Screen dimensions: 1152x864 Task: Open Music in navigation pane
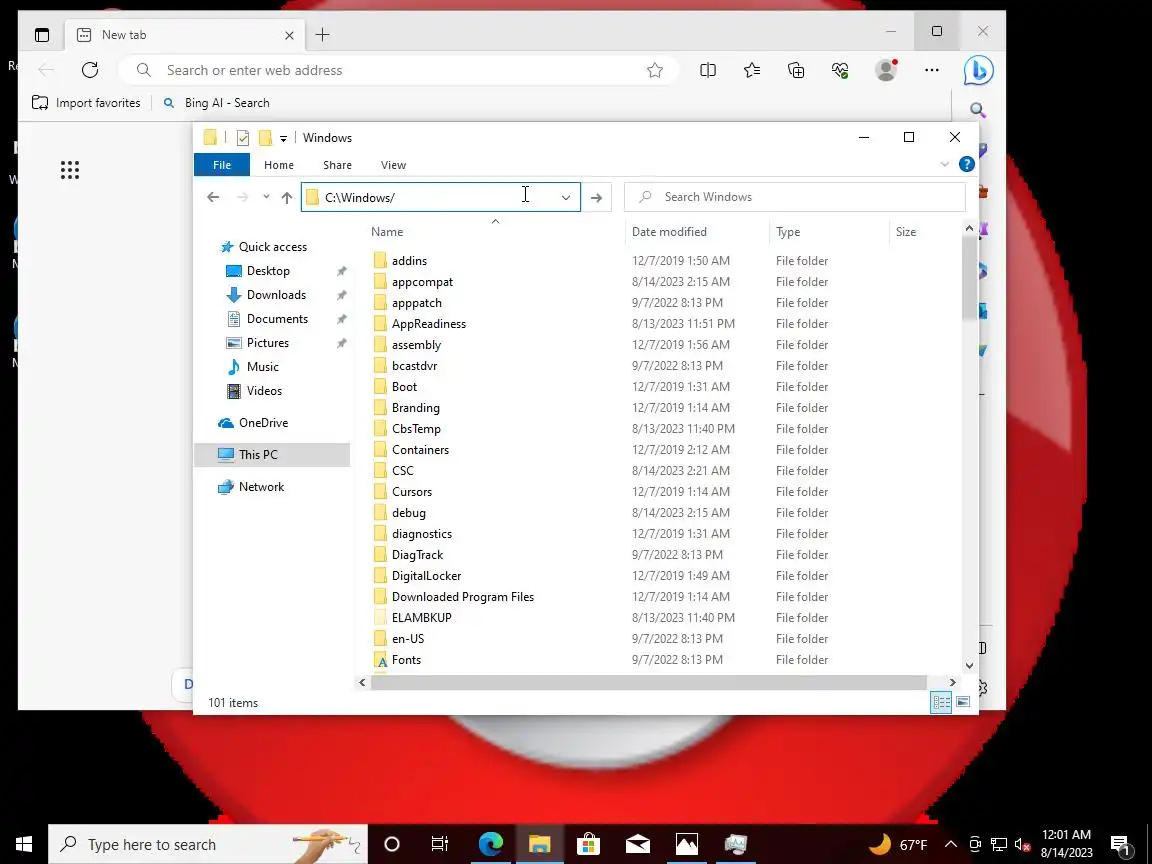pyautogui.click(x=262, y=367)
